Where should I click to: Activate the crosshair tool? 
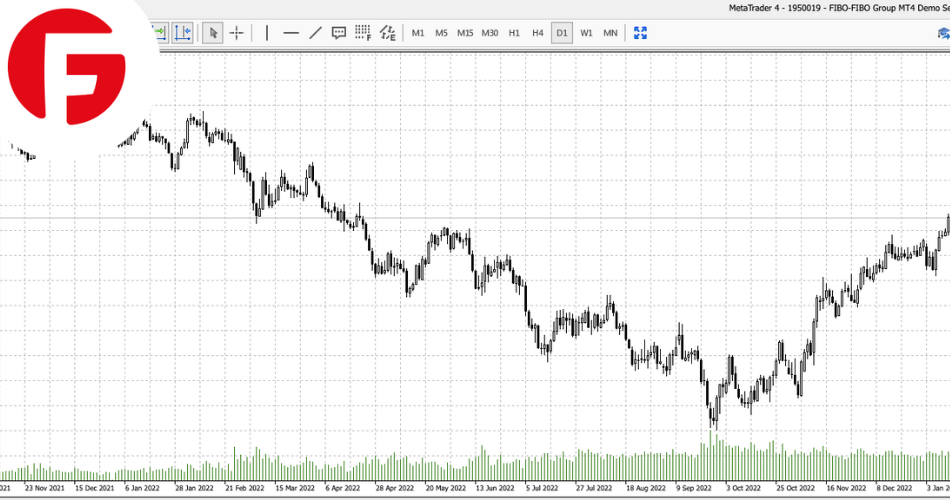coord(236,33)
